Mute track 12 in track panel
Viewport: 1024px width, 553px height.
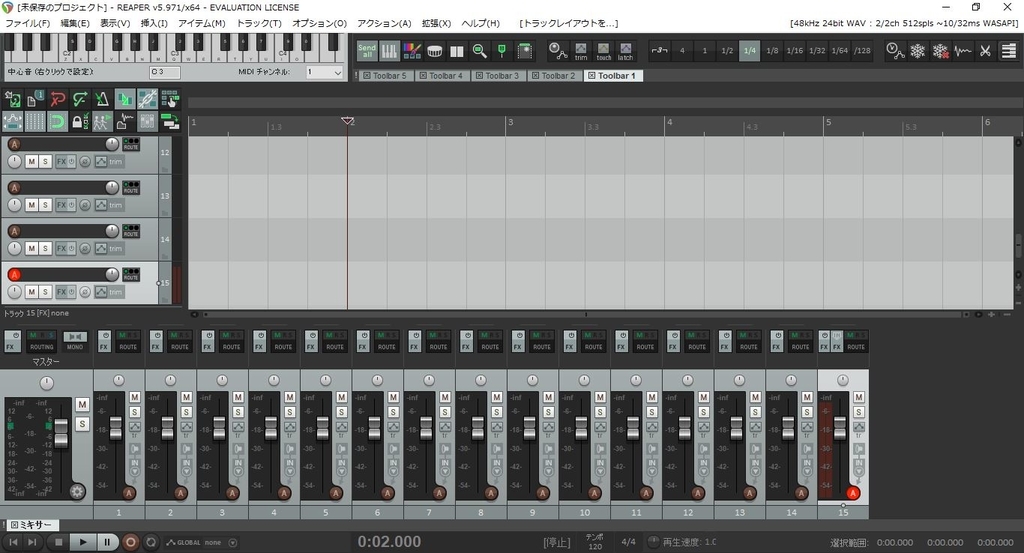tap(31, 161)
